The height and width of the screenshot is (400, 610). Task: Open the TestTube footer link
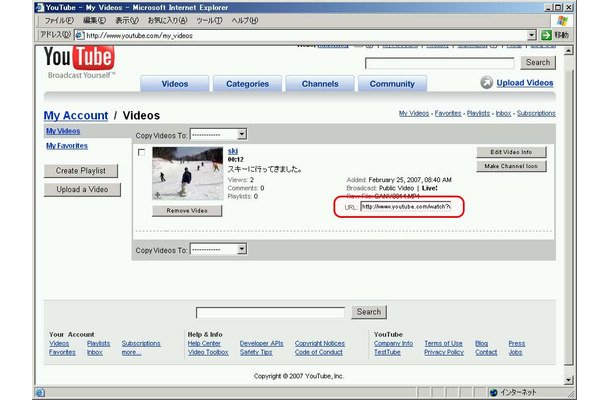387,352
